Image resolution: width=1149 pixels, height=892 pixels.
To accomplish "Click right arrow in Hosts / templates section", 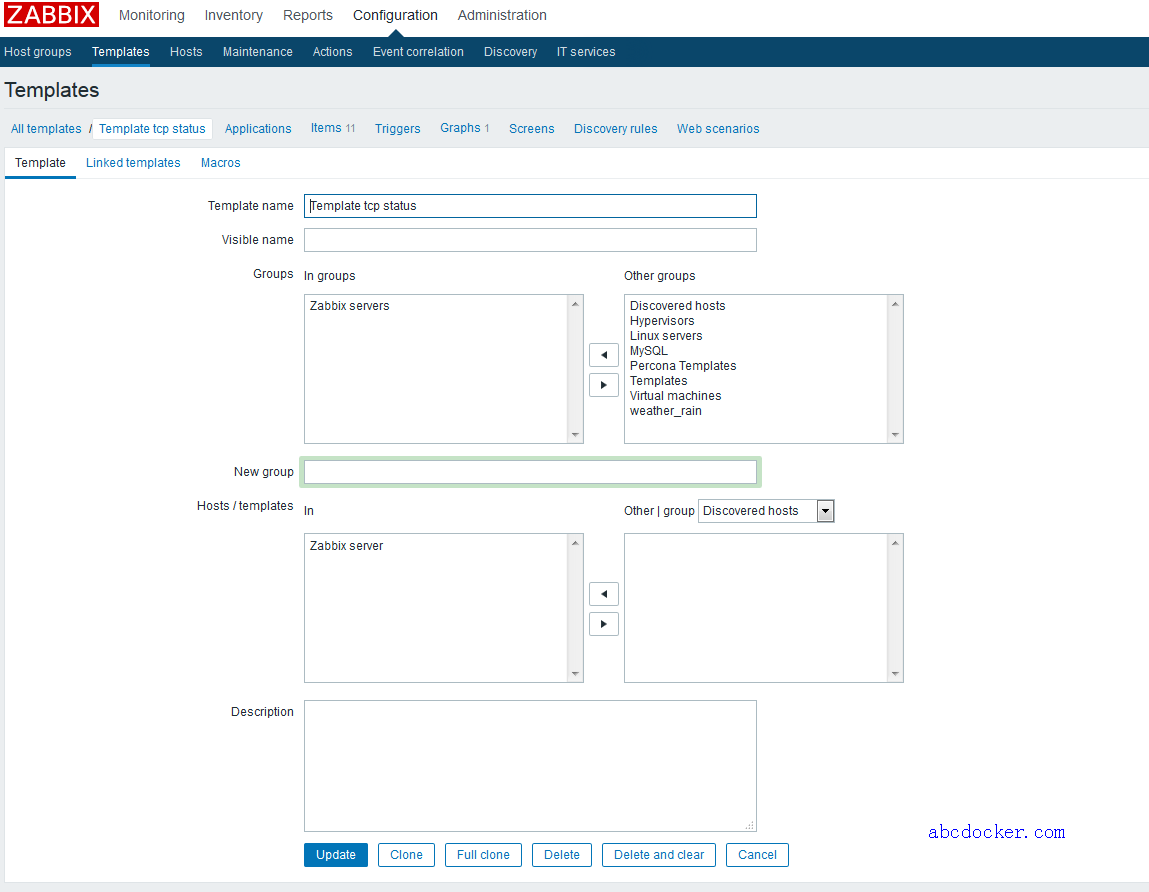I will (603, 624).
